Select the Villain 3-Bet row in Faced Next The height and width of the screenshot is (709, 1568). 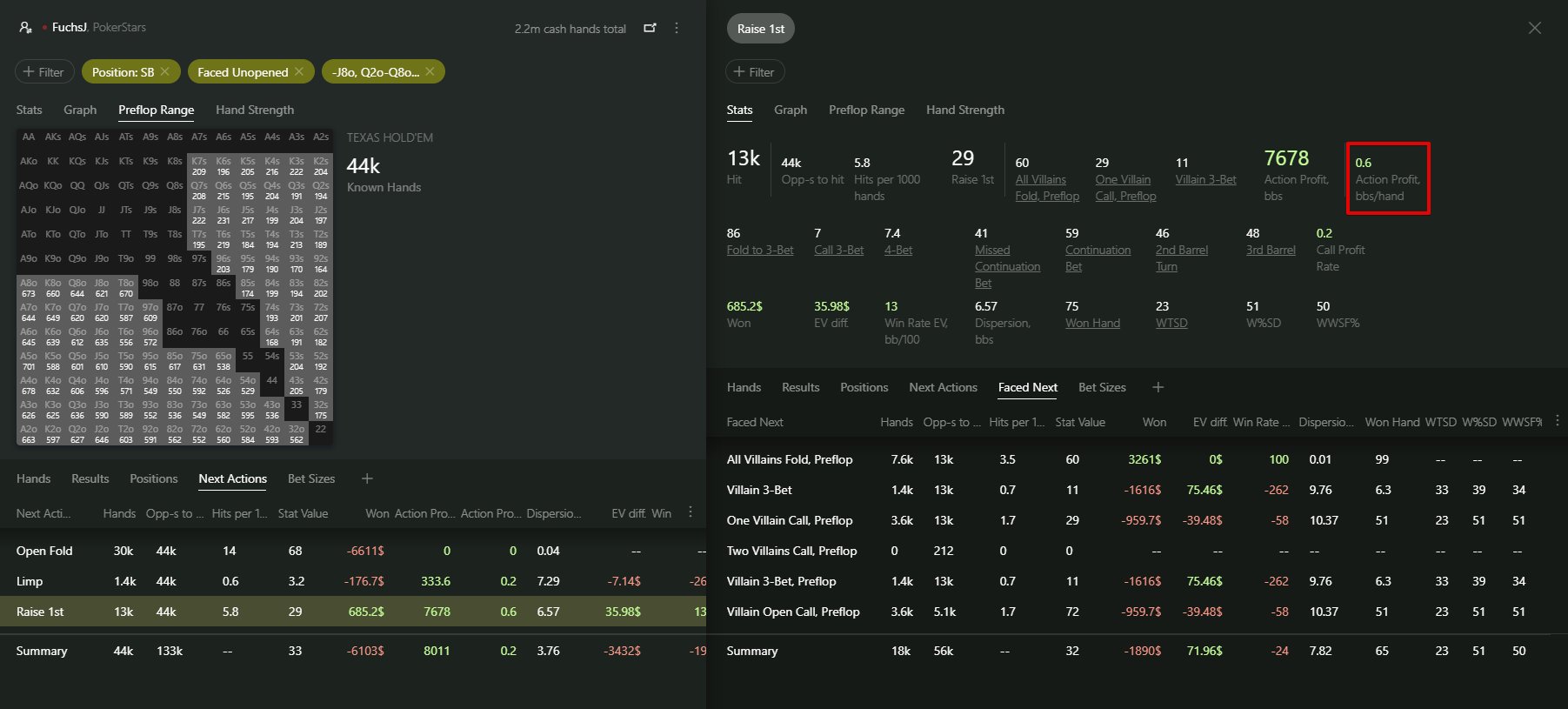pyautogui.click(x=1138, y=490)
